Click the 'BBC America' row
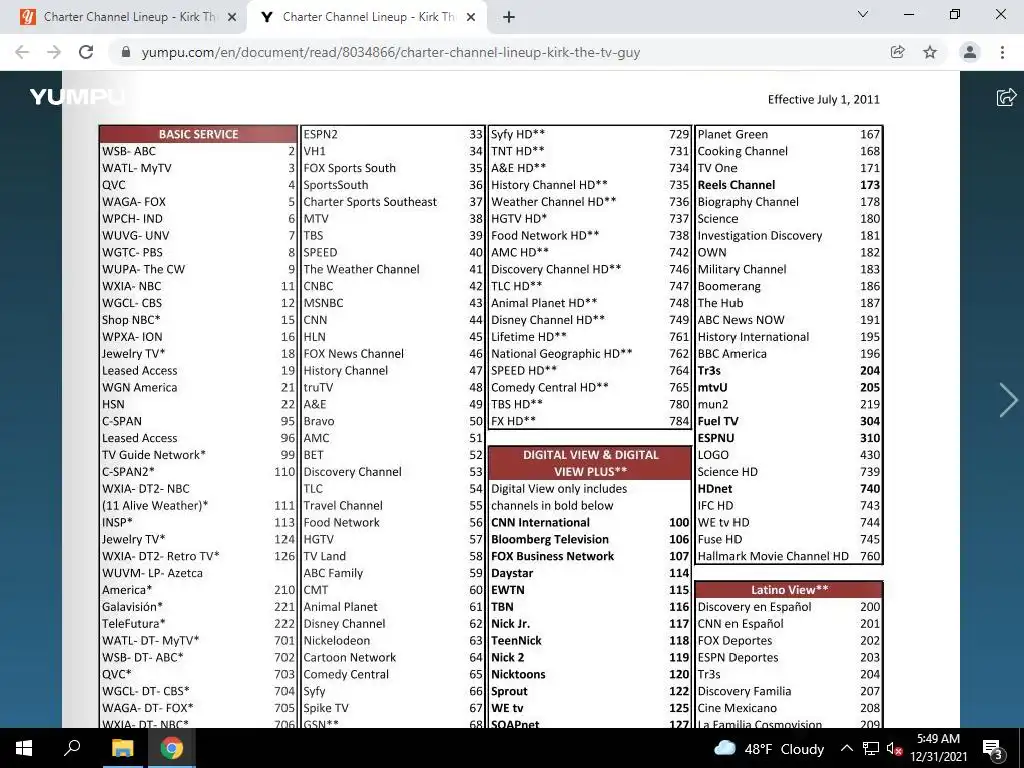 coord(789,353)
